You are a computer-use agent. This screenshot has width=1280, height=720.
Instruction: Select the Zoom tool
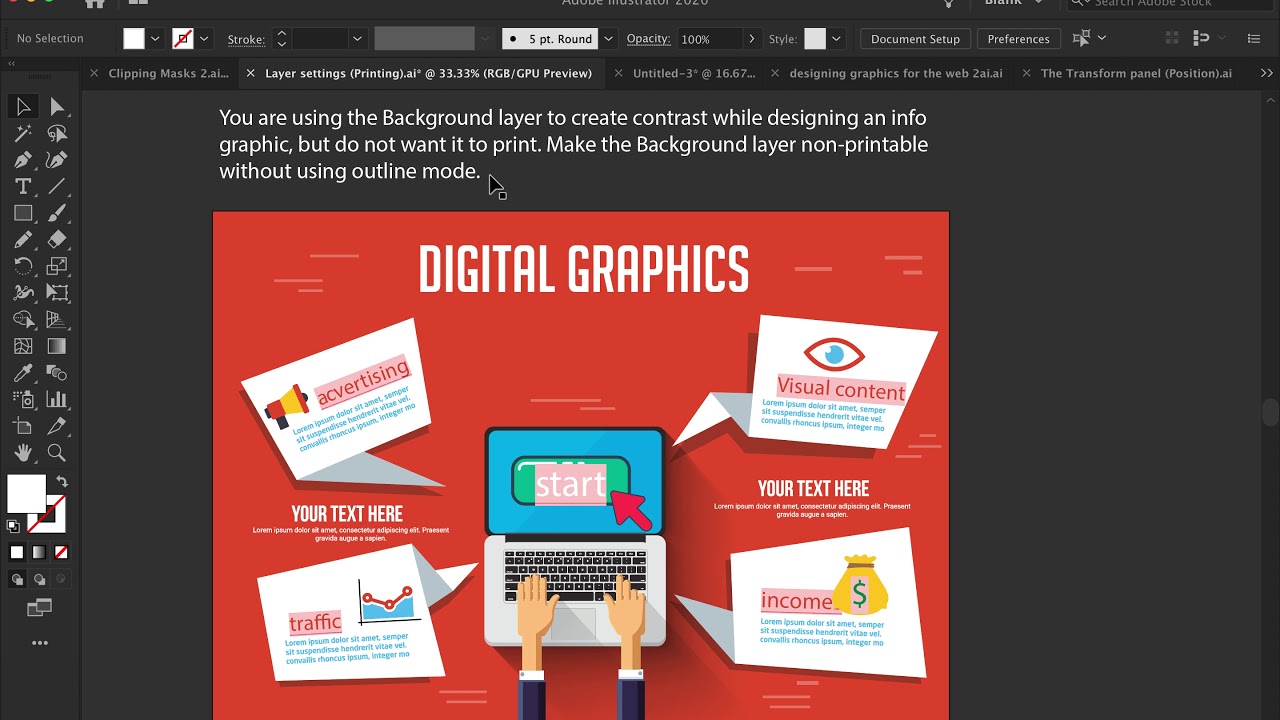pyautogui.click(x=57, y=453)
